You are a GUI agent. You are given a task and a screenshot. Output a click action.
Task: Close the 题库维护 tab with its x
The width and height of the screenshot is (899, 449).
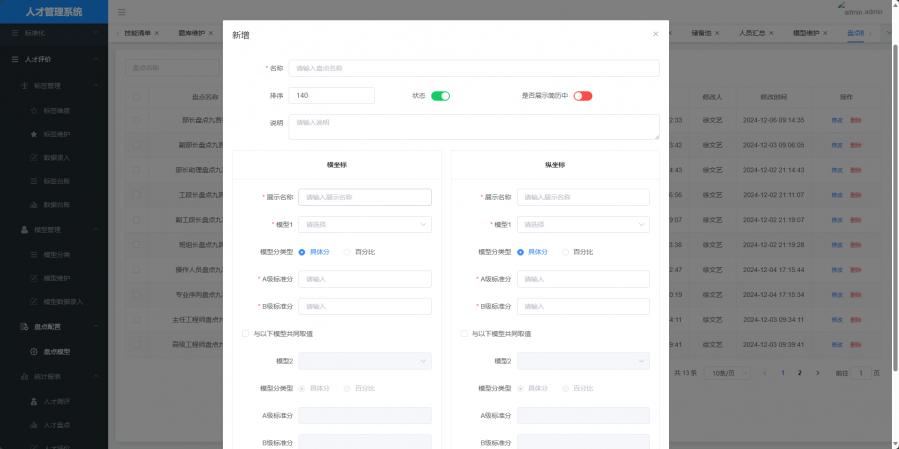210,33
